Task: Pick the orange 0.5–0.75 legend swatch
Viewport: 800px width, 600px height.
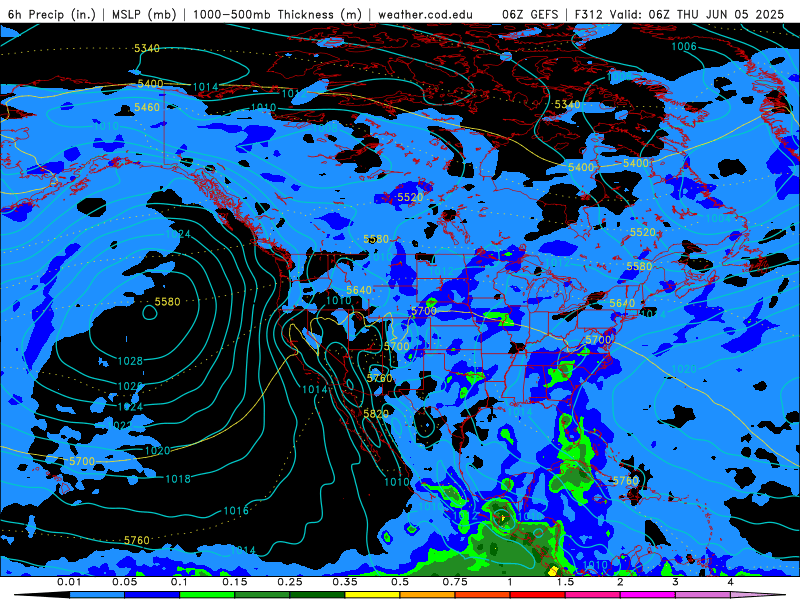Action: (x=428, y=595)
